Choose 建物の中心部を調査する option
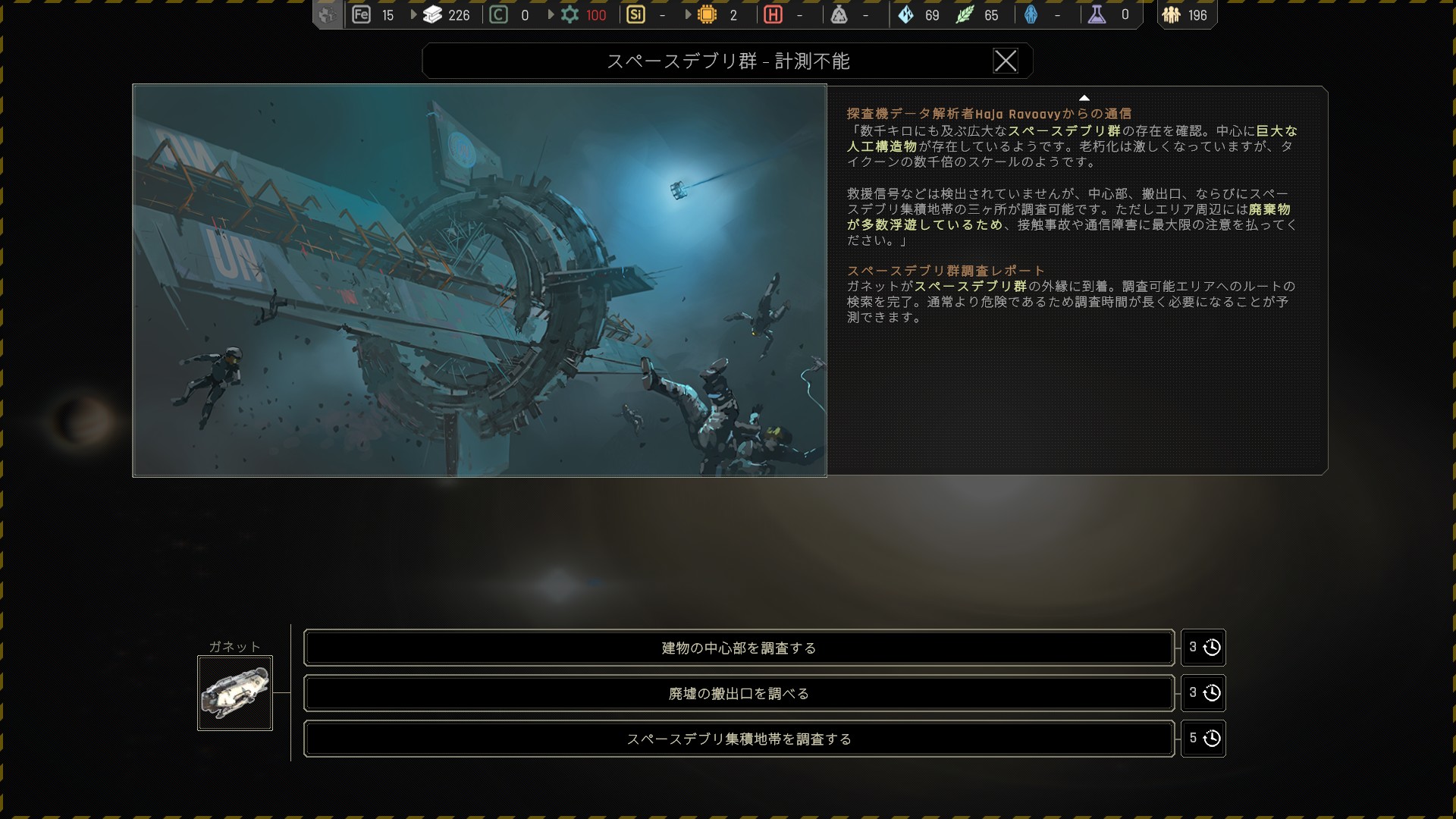1456x819 pixels. coord(739,648)
